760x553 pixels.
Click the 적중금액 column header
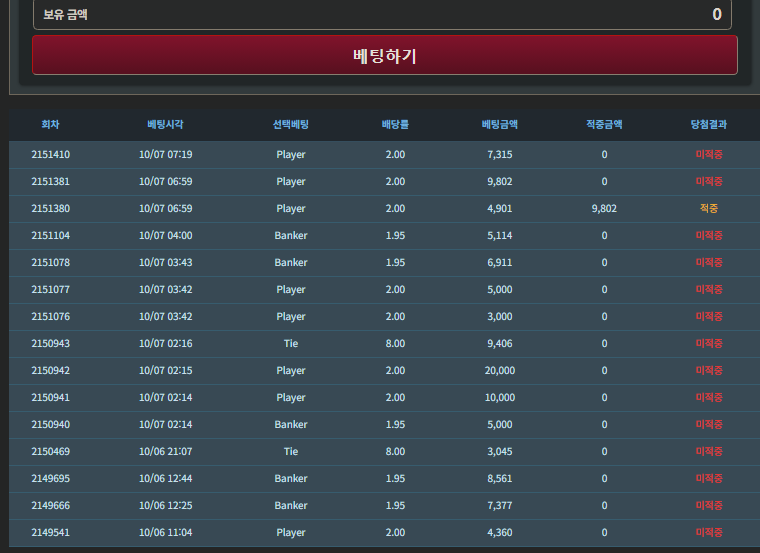(604, 125)
